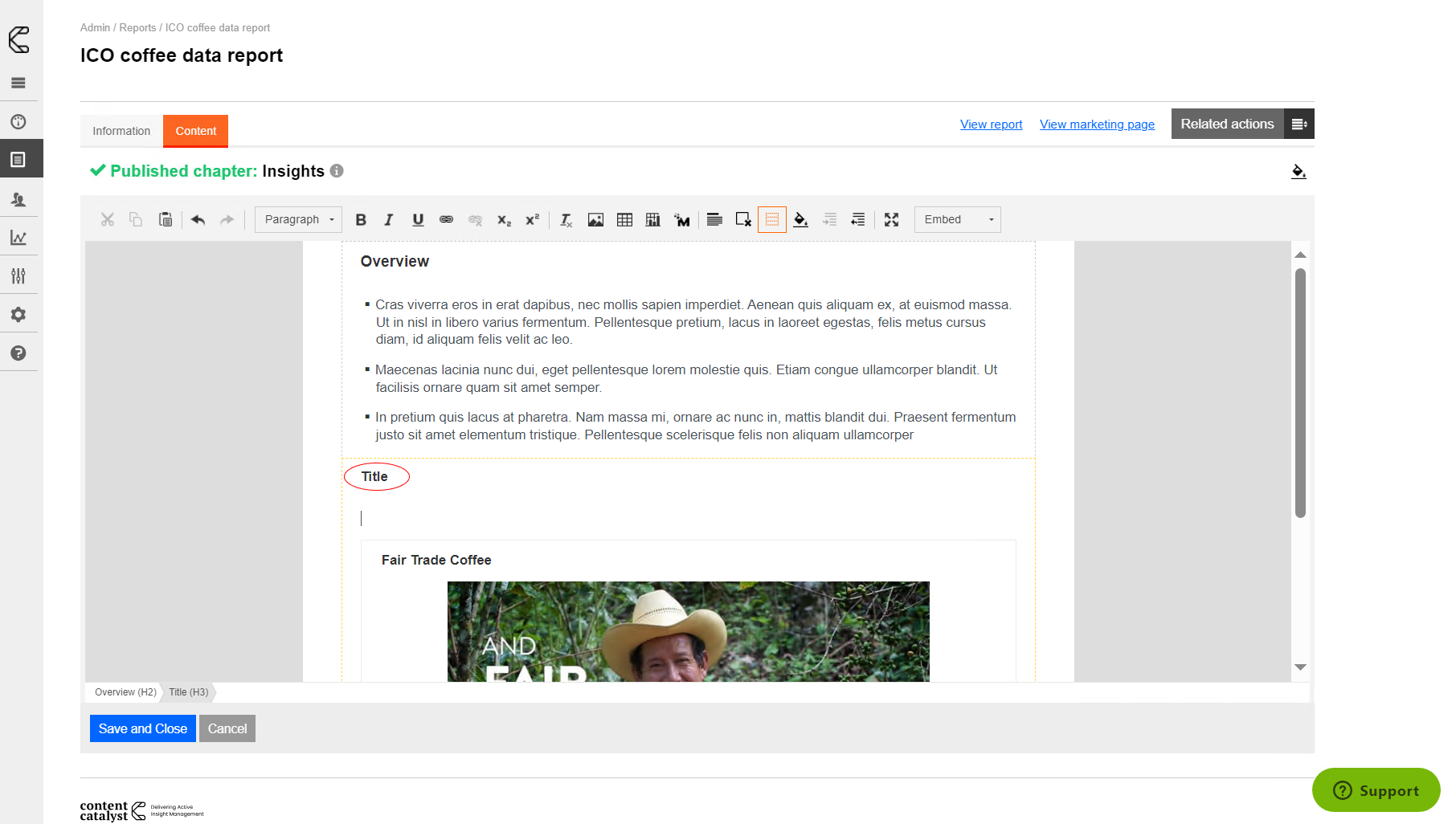Click the Save and Close button

(142, 728)
